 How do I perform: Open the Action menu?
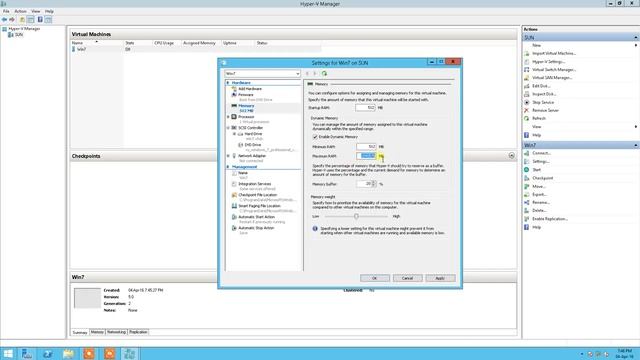point(20,11)
